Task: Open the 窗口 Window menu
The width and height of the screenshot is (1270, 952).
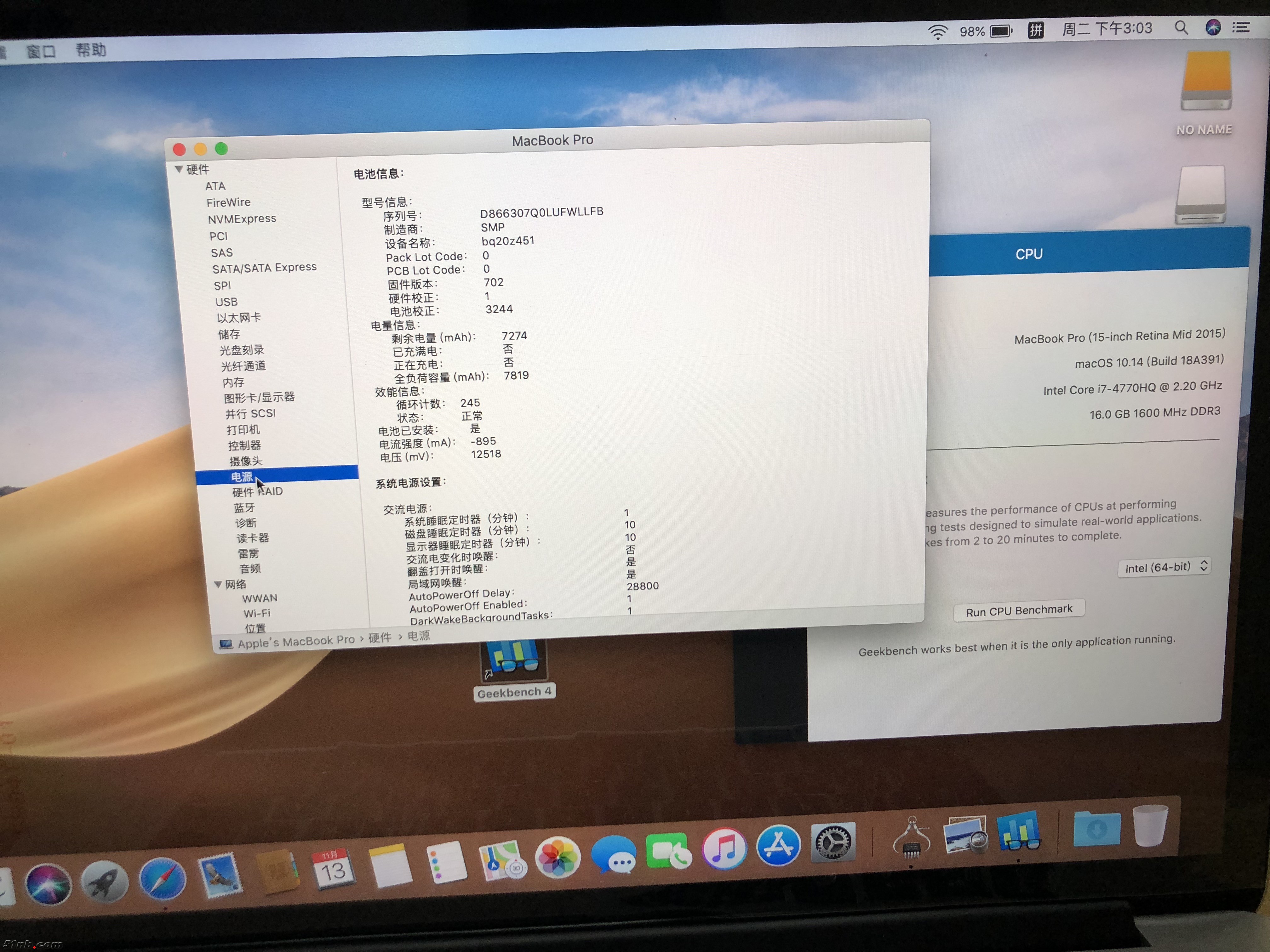Action: click(41, 52)
